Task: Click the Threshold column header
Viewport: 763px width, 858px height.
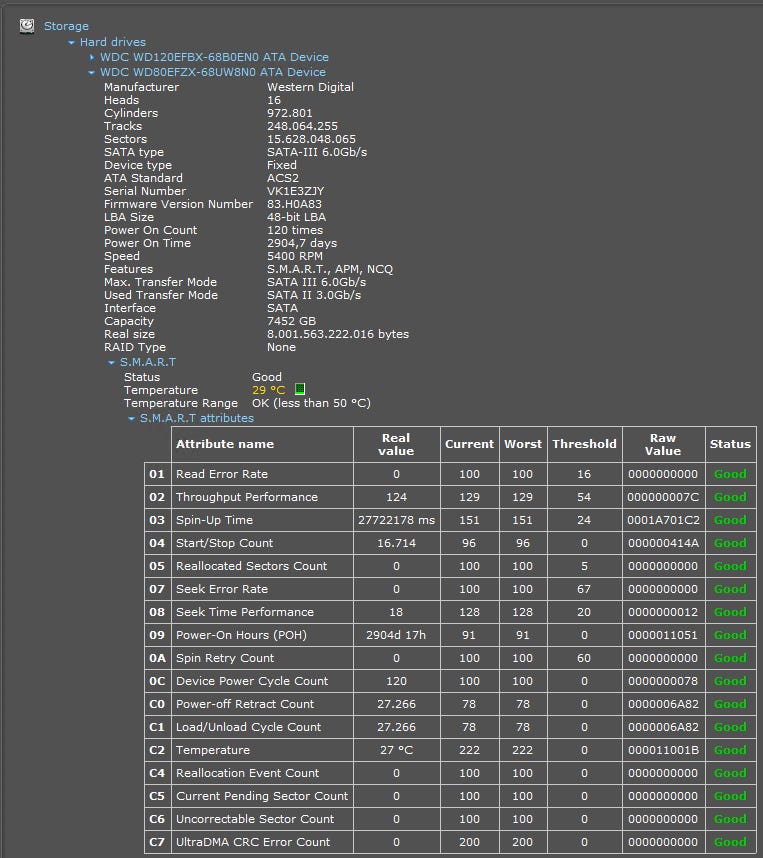Action: (x=584, y=444)
